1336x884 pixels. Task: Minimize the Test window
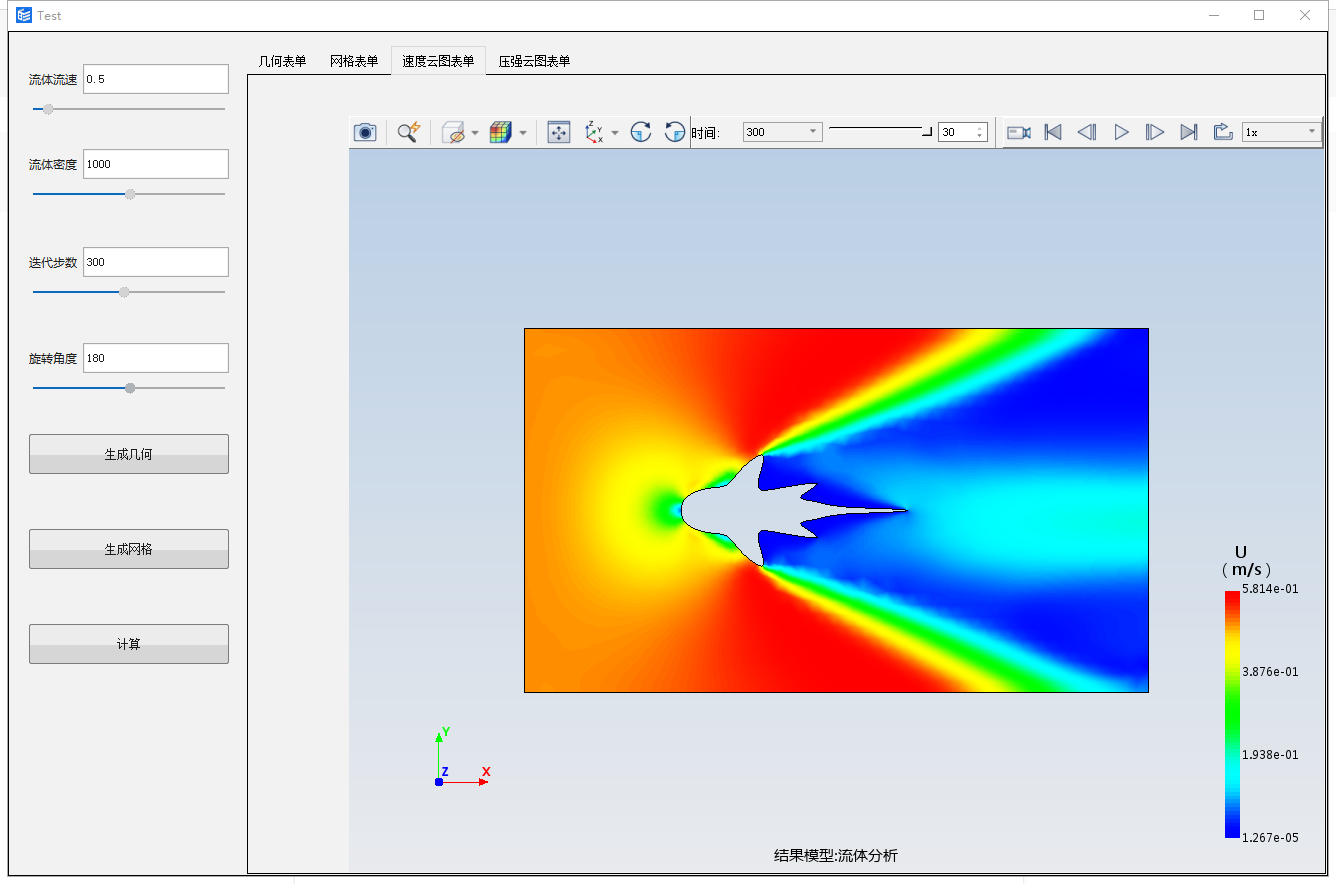coord(1214,15)
